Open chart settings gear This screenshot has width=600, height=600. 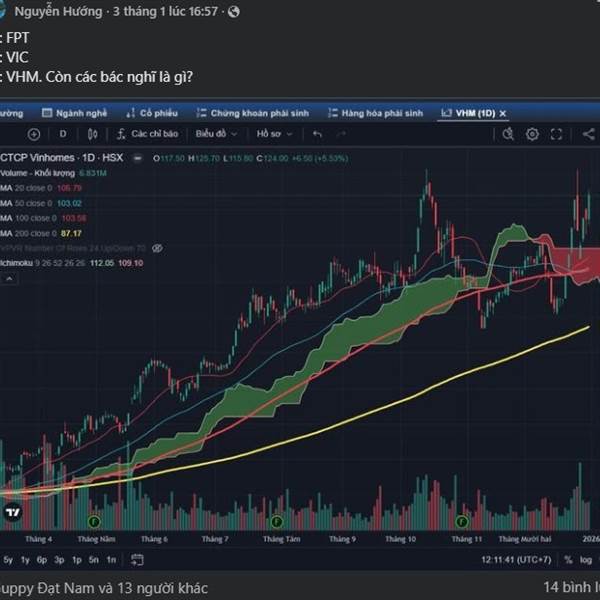coord(532,134)
